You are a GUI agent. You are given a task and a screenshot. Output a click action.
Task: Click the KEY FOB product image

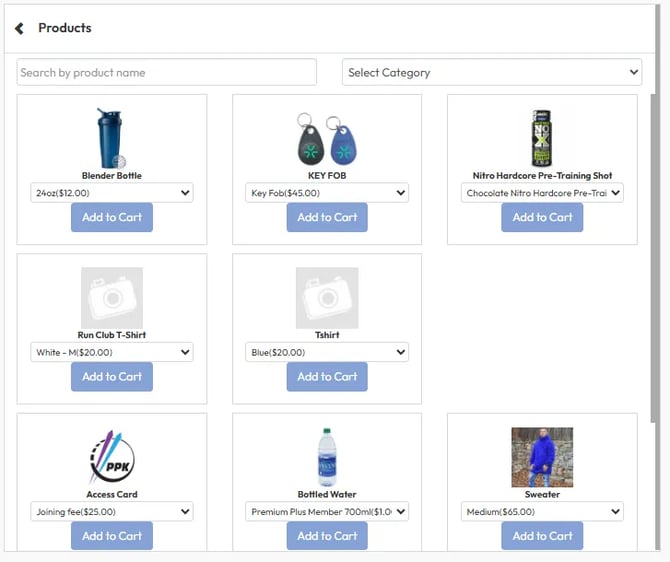pyautogui.click(x=327, y=139)
